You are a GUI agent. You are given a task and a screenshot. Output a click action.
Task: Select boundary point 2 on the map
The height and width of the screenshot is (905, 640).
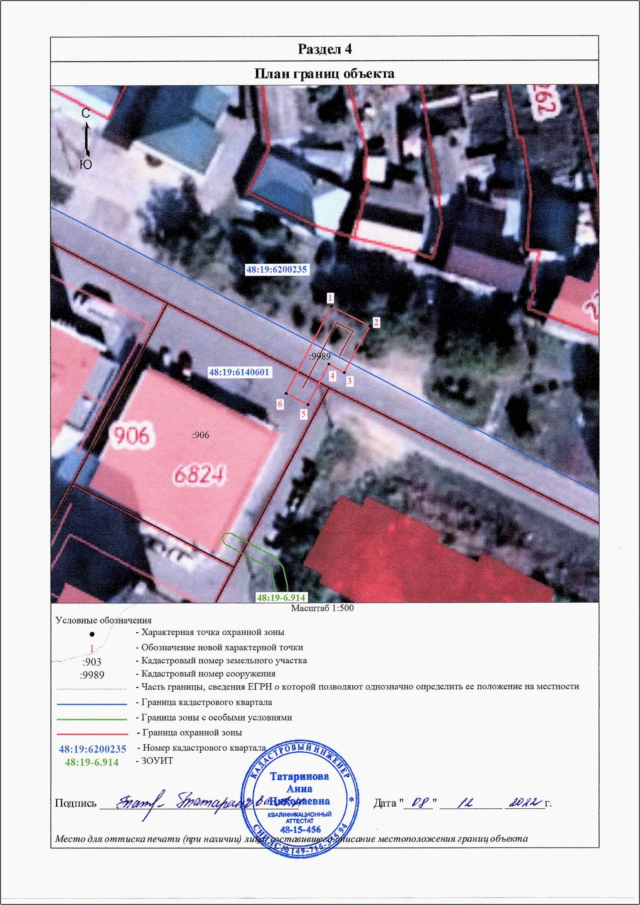376,322
